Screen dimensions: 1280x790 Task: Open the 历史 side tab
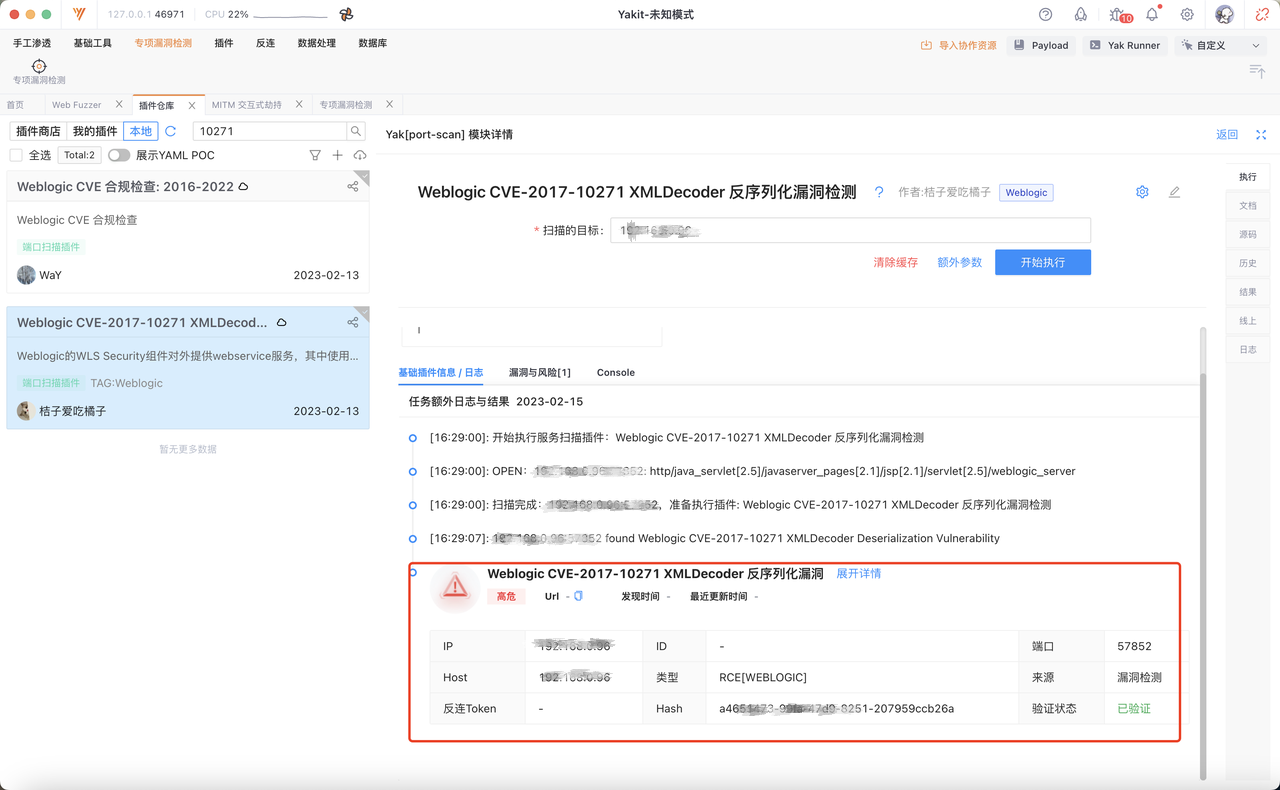click(x=1248, y=263)
